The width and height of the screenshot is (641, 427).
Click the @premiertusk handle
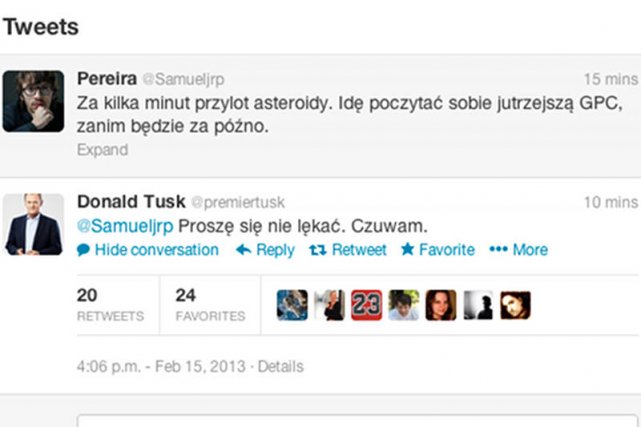pos(238,202)
